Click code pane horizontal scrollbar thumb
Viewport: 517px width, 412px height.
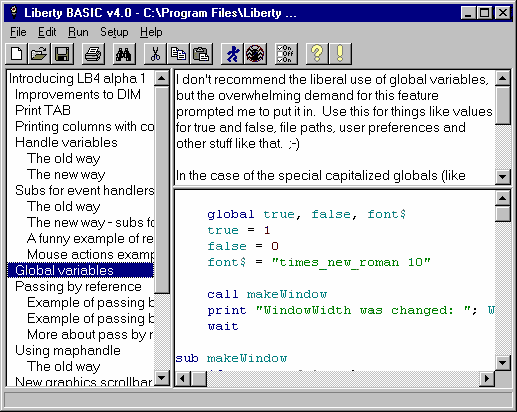click(199, 379)
